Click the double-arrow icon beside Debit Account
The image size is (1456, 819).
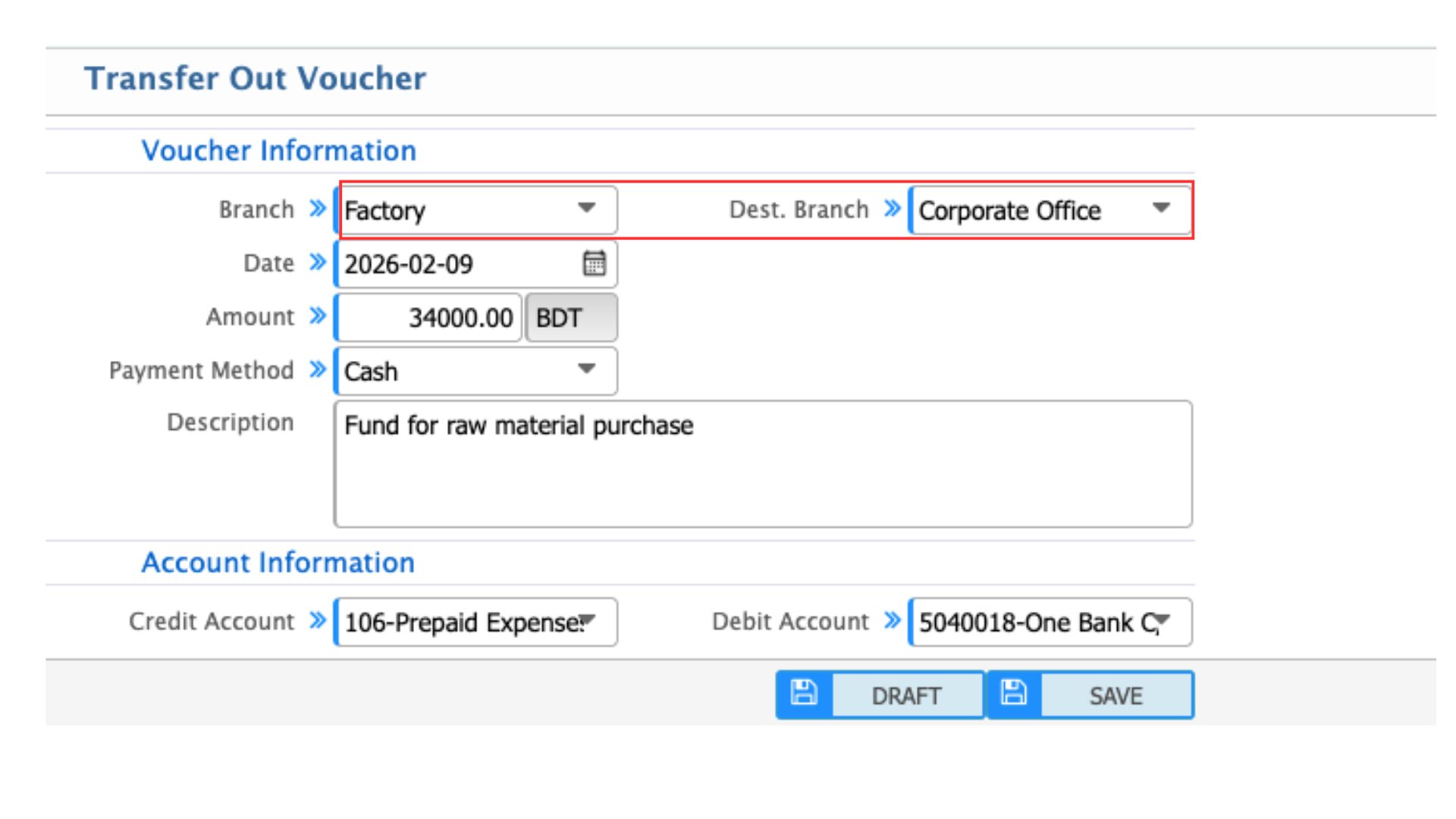click(893, 621)
